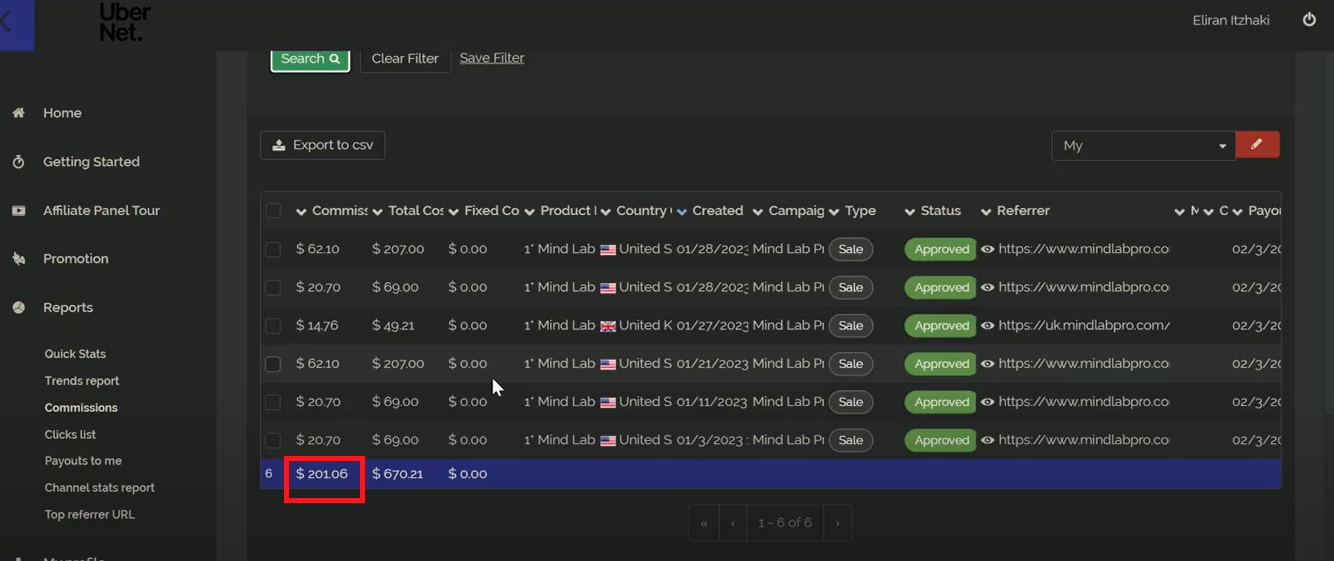Check the box for the 01/3/2023 row

click(x=273, y=440)
